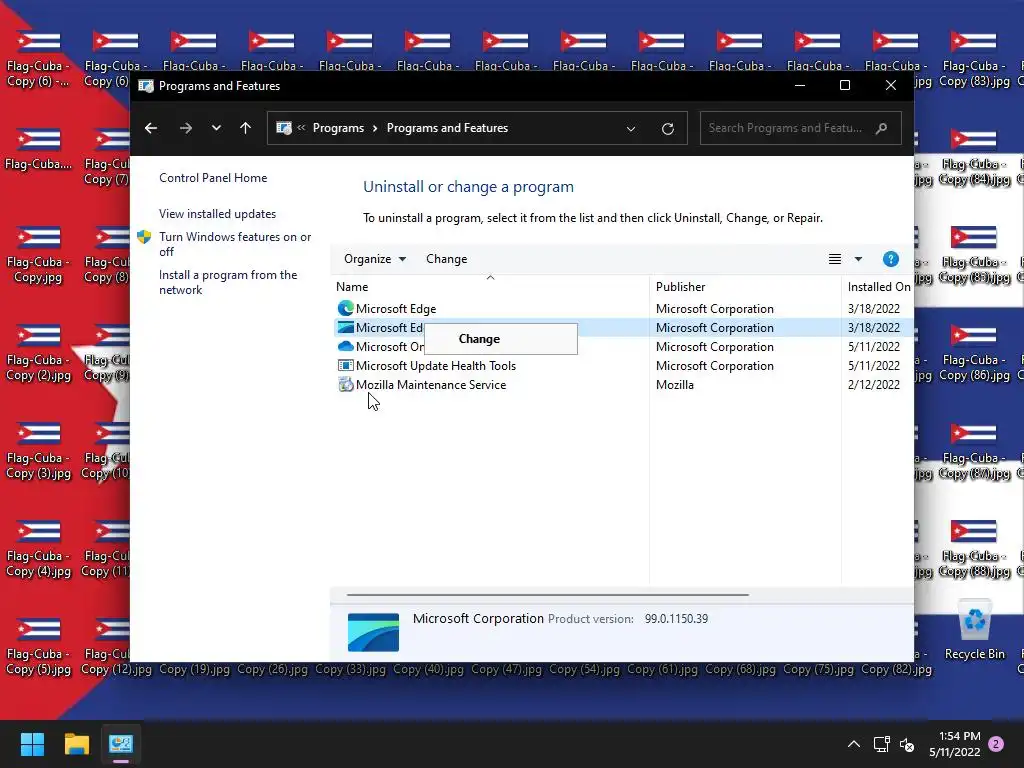Viewport: 1024px width, 768px height.
Task: Click the Programs and Features title bar icon
Action: 146,86
